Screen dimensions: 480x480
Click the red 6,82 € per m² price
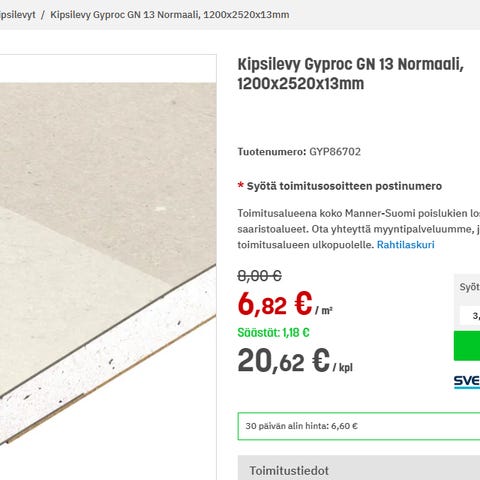[x=285, y=304]
